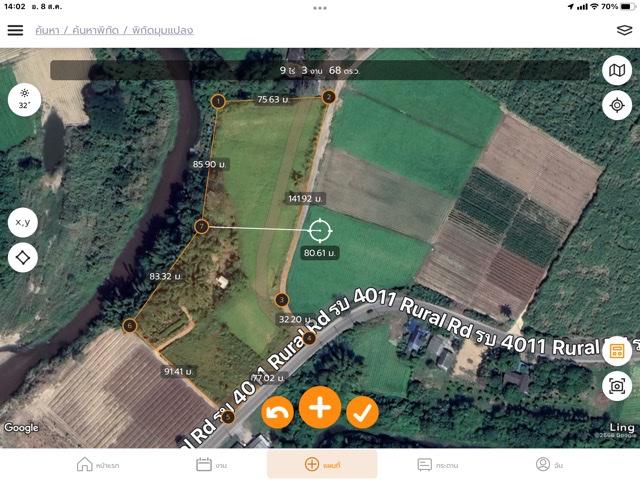Viewport: 640px width, 480px height.
Task: Open the hamburger menu
Action: (x=15, y=30)
